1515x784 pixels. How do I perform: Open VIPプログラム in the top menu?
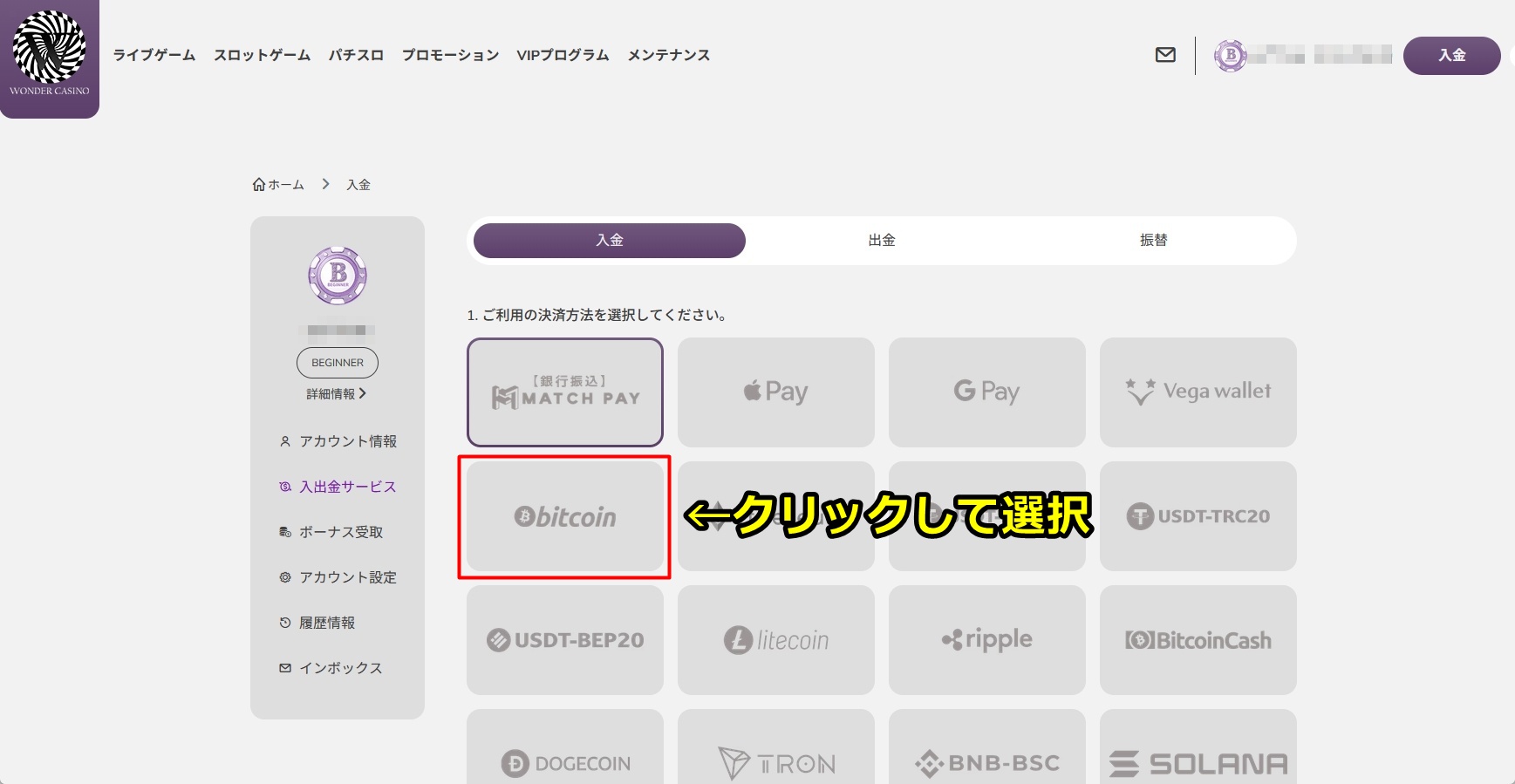point(563,55)
